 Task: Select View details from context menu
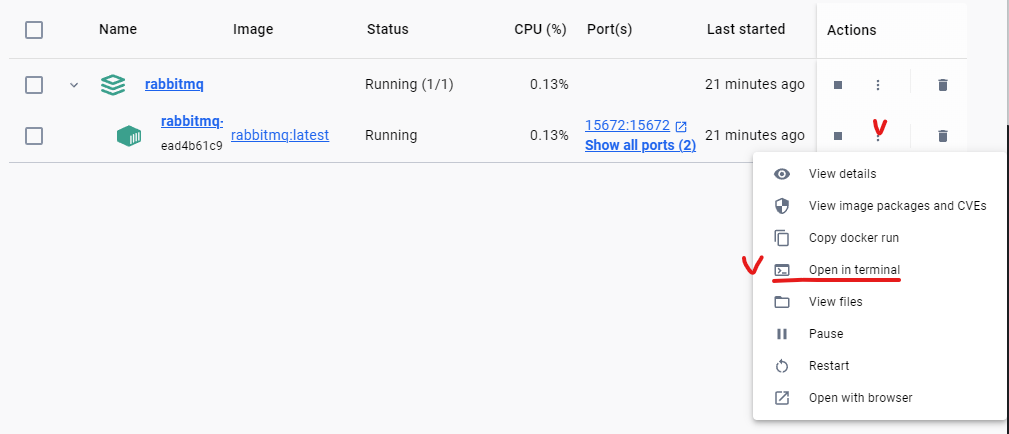[842, 174]
